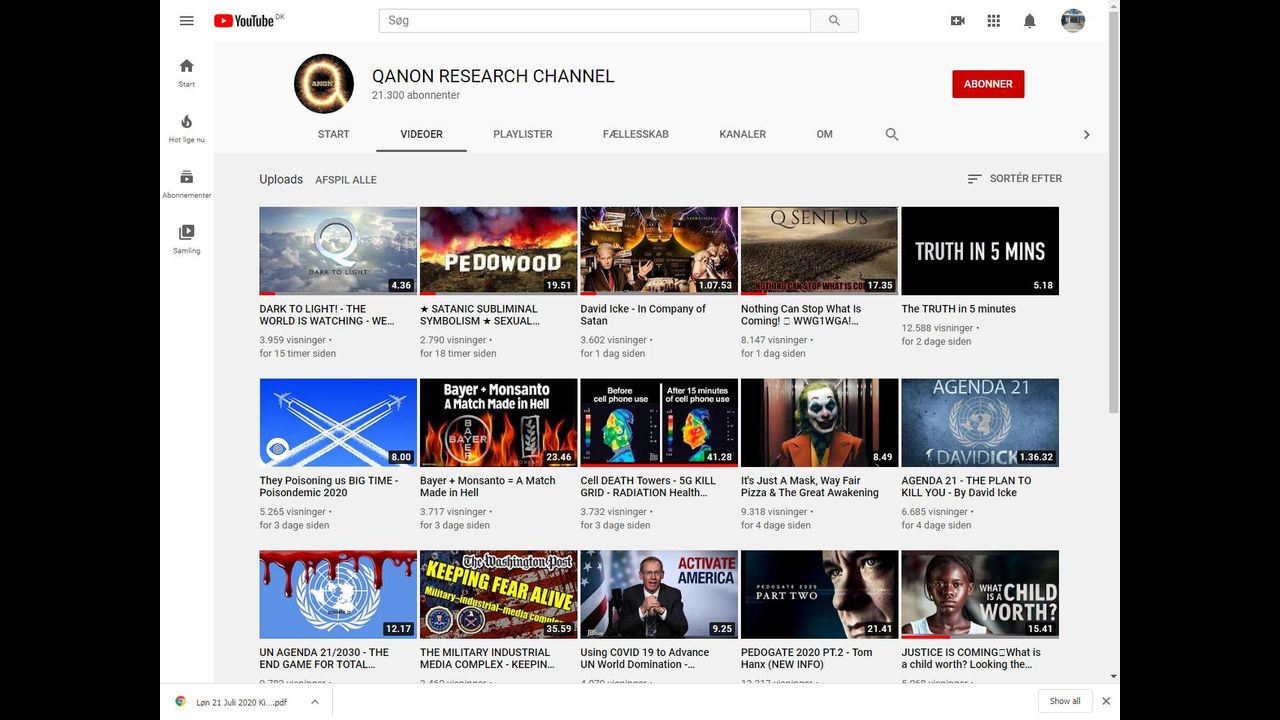
Task: Click inside the Søg search field
Action: coord(594,21)
